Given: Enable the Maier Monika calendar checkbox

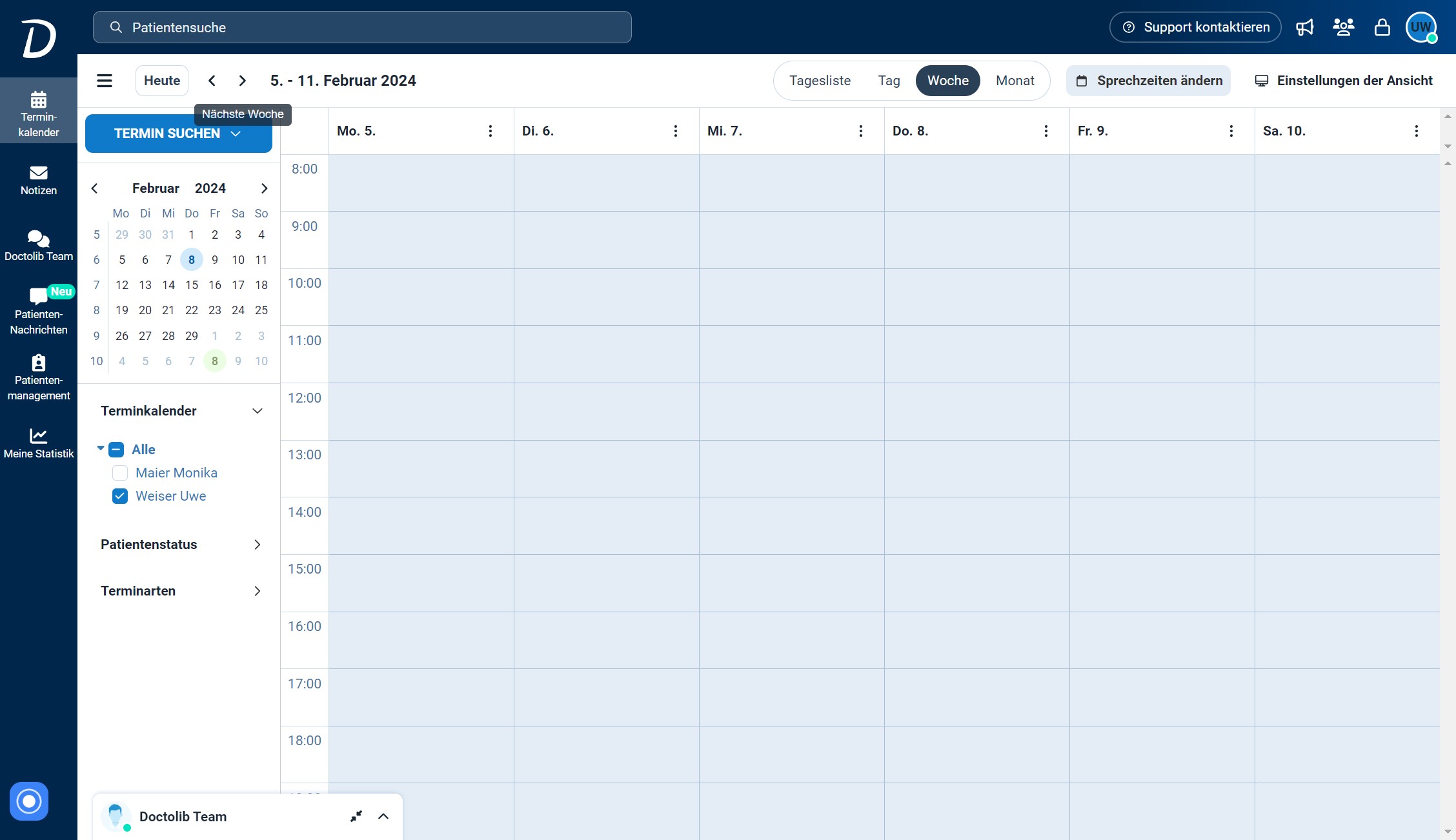Looking at the screenshot, I should 120,473.
